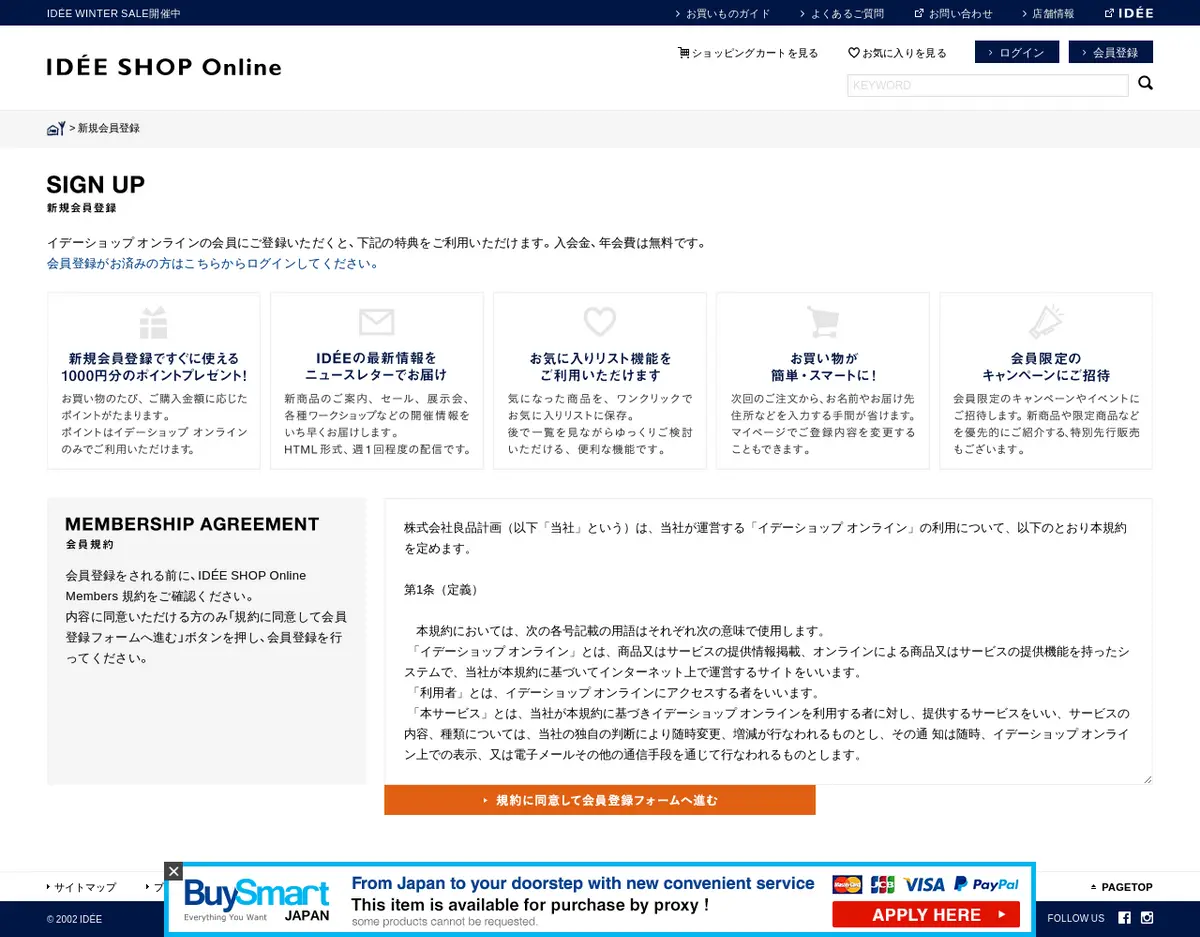Open サイトマップ sitemap link
Viewport: 1200px width, 937px height.
(82, 887)
